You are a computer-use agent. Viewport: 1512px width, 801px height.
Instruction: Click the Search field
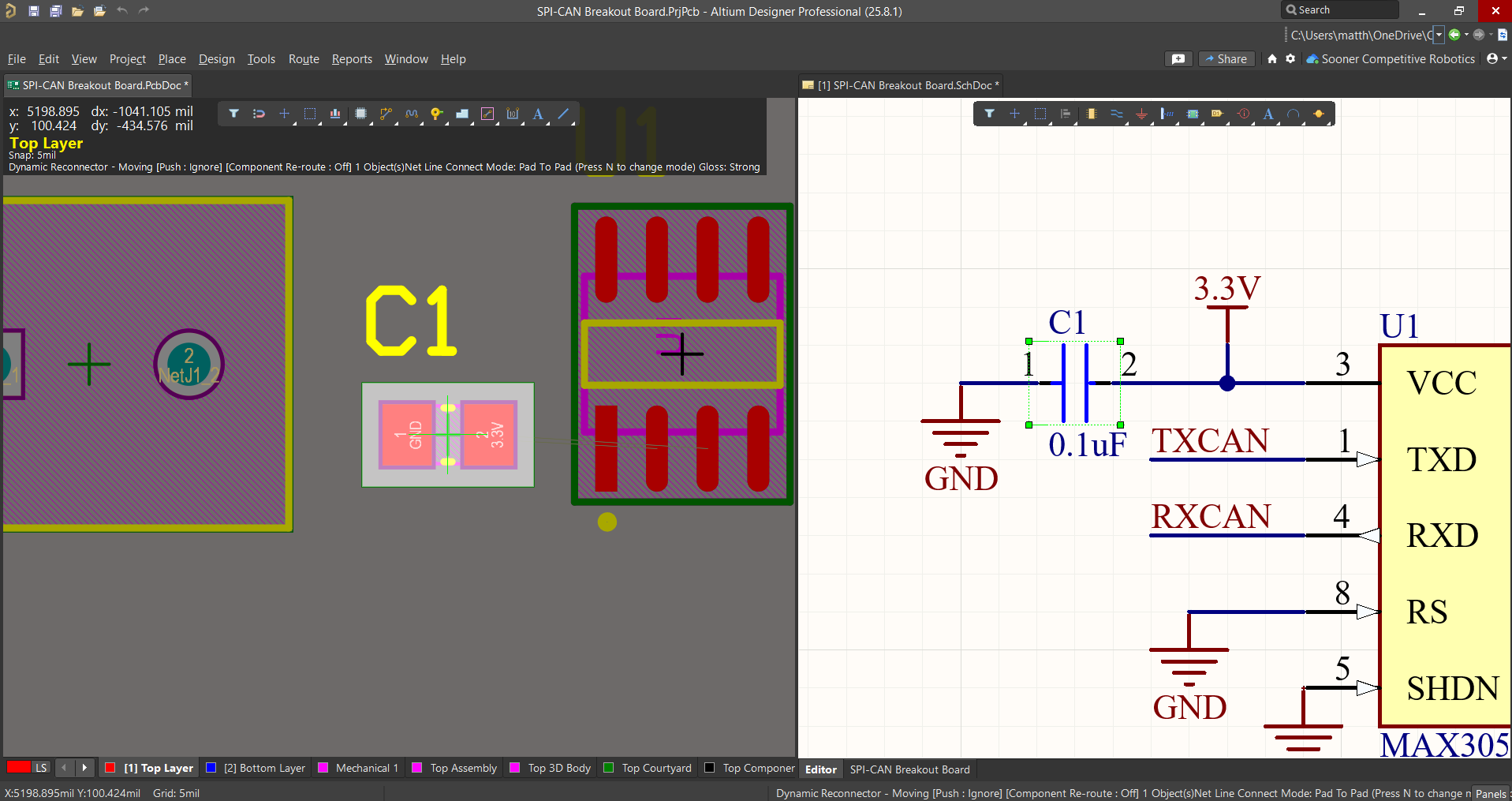click(x=1340, y=10)
